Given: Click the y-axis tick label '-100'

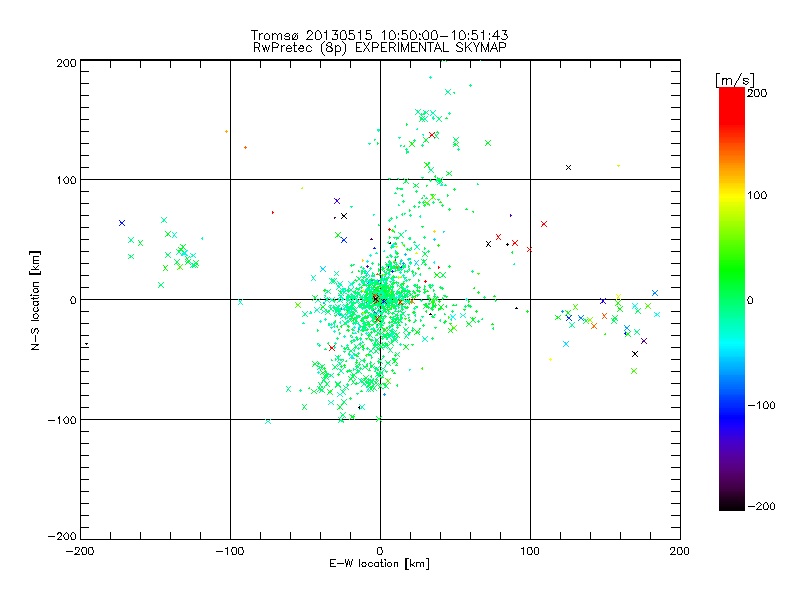Looking at the screenshot, I should (62, 420).
